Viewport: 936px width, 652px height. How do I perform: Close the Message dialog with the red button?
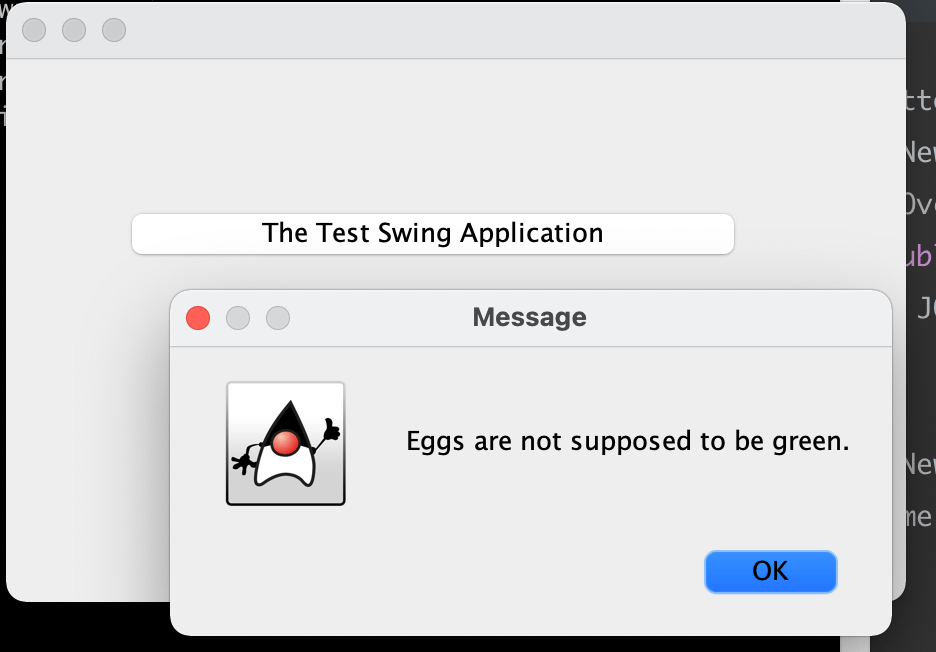pyautogui.click(x=198, y=318)
